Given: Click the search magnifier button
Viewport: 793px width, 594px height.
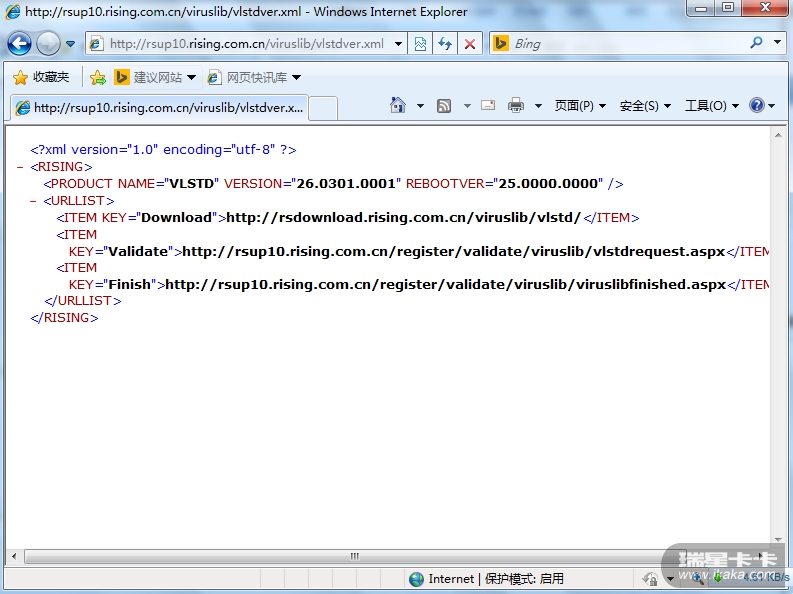Looking at the screenshot, I should click(x=757, y=43).
